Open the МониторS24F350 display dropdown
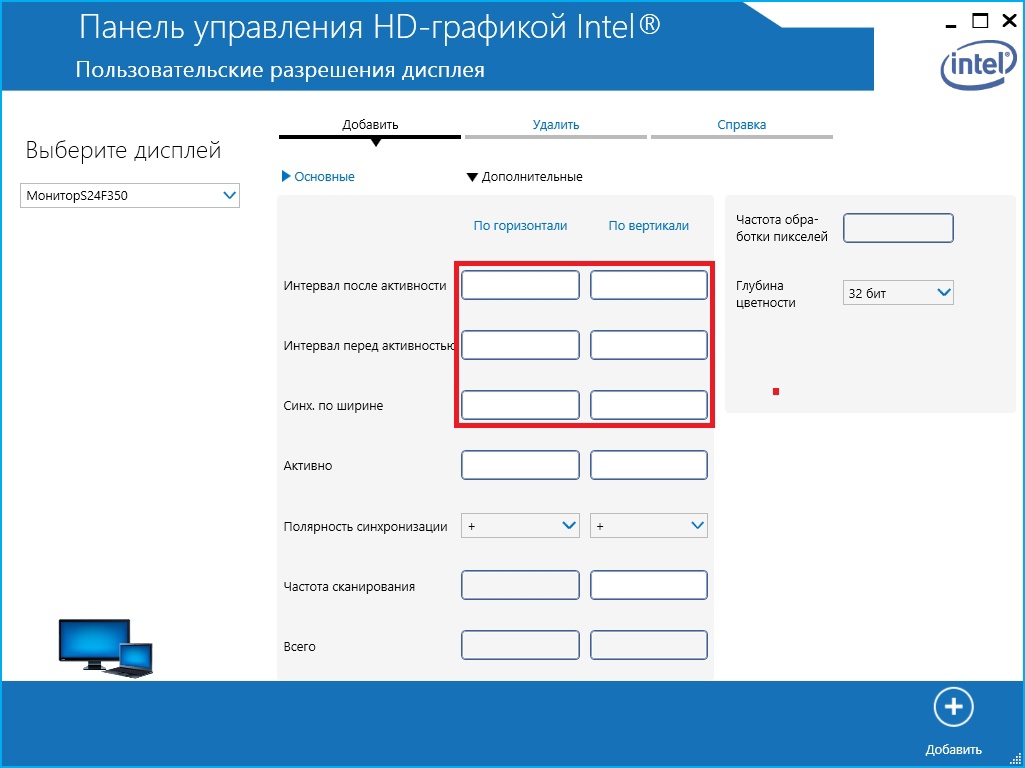 click(x=130, y=195)
